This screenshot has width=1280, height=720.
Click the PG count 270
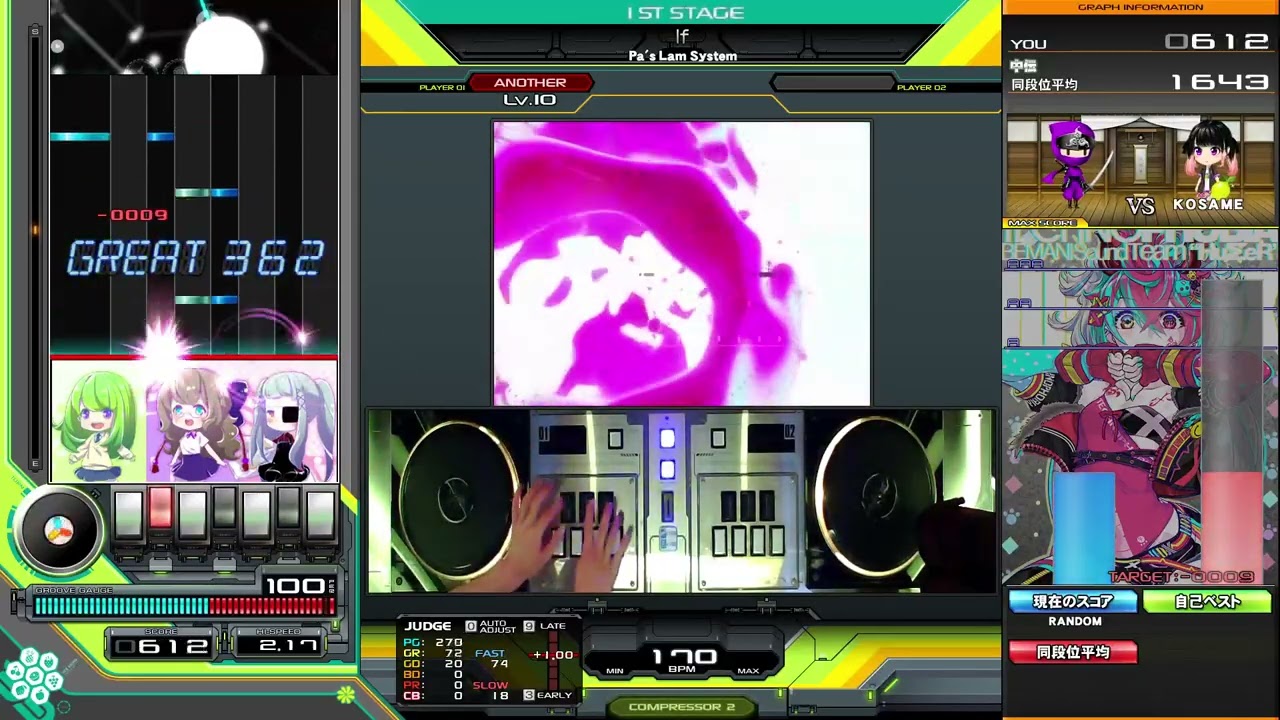coord(448,643)
